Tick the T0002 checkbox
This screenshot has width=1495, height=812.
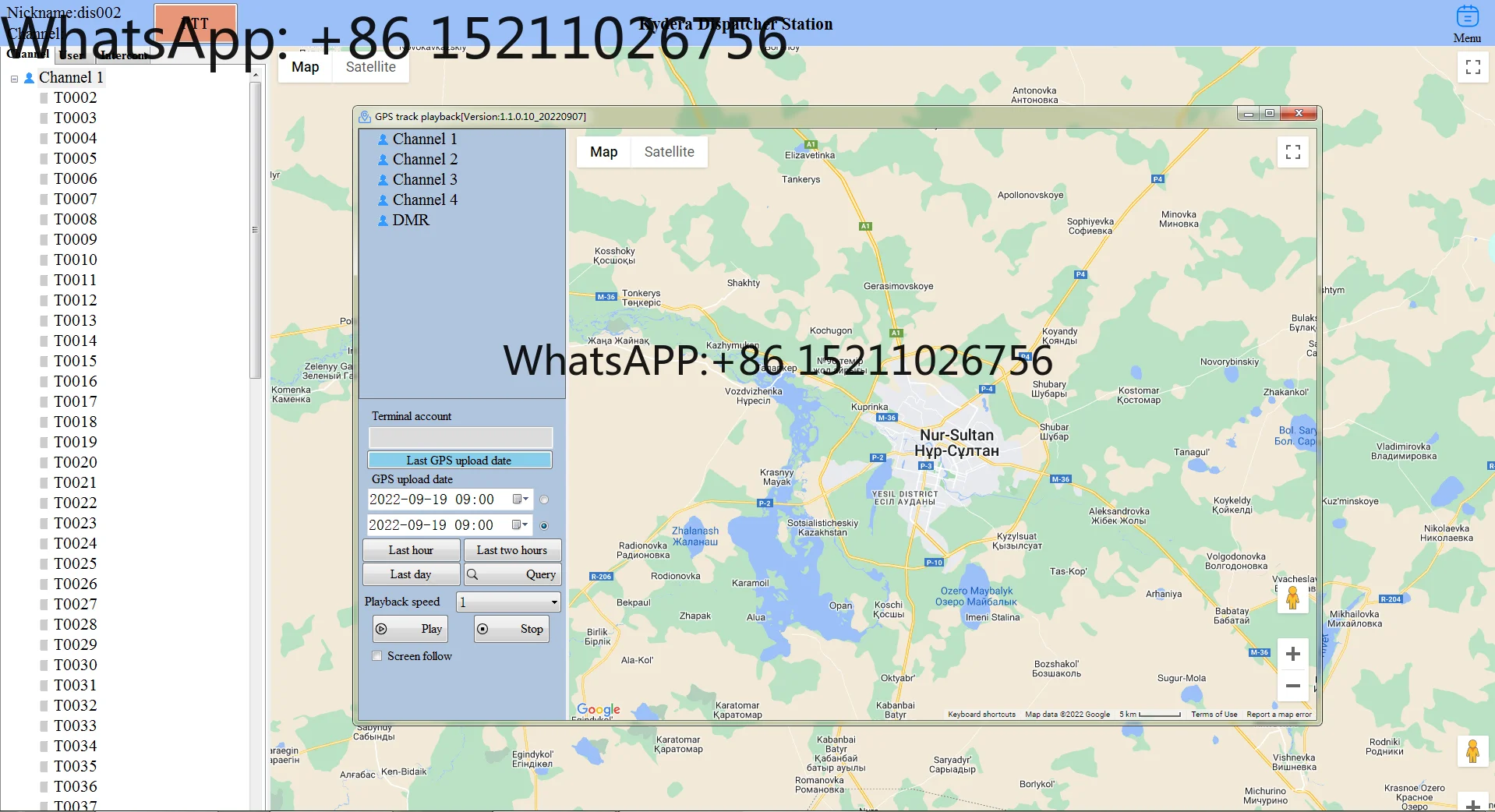(44, 98)
